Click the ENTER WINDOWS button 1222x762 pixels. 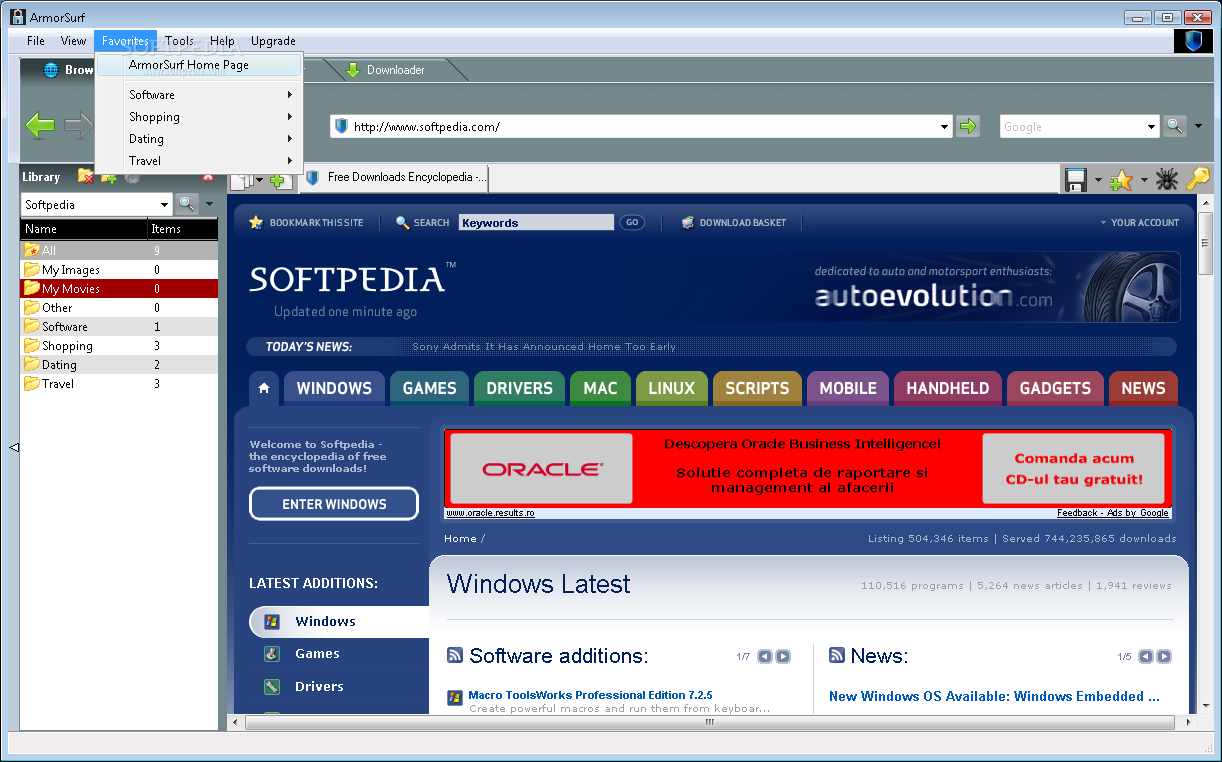(334, 504)
